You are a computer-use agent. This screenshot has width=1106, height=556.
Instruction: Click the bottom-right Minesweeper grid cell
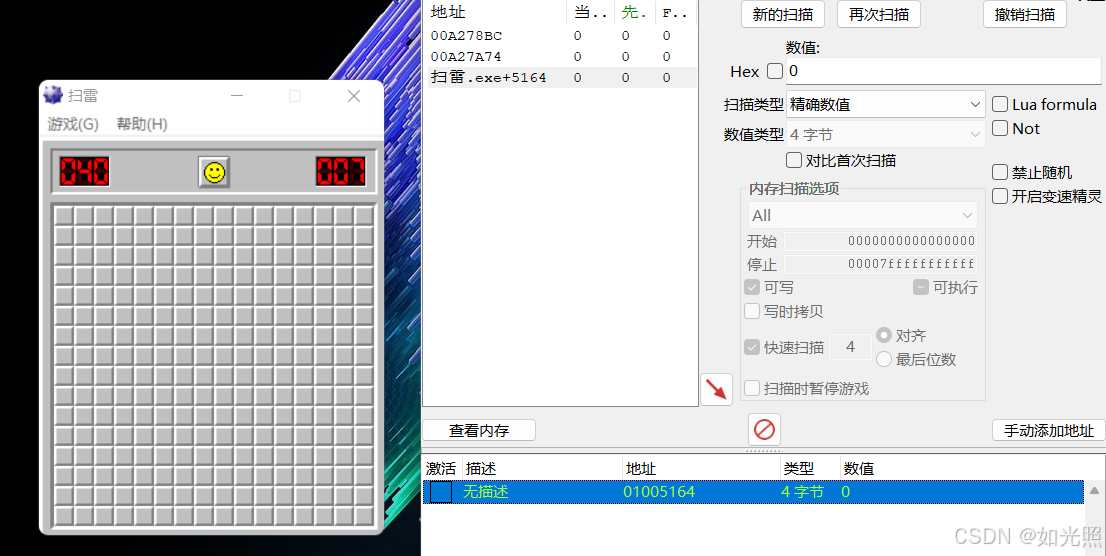364,516
